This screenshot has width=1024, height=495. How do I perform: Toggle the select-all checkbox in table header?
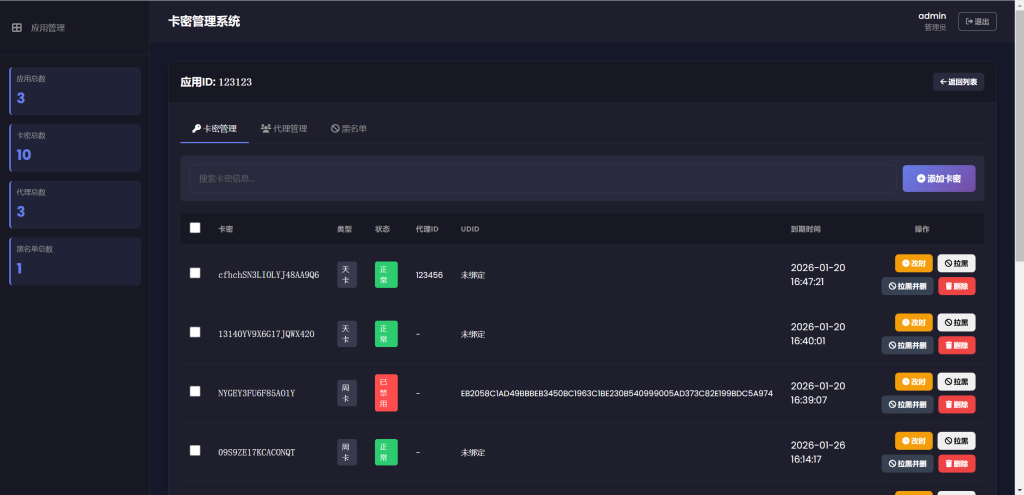point(195,228)
